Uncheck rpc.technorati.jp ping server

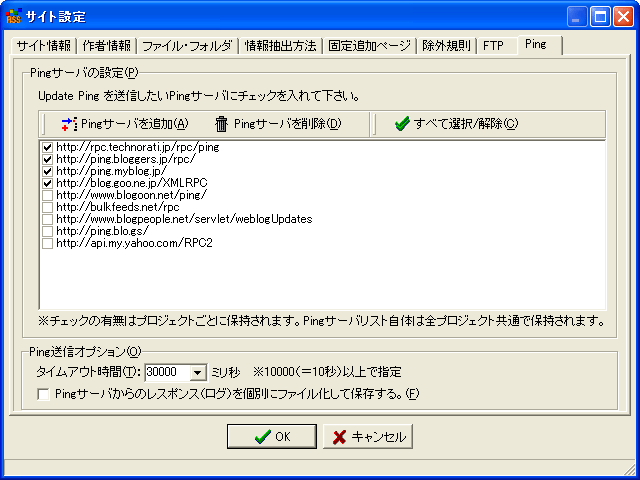47,147
